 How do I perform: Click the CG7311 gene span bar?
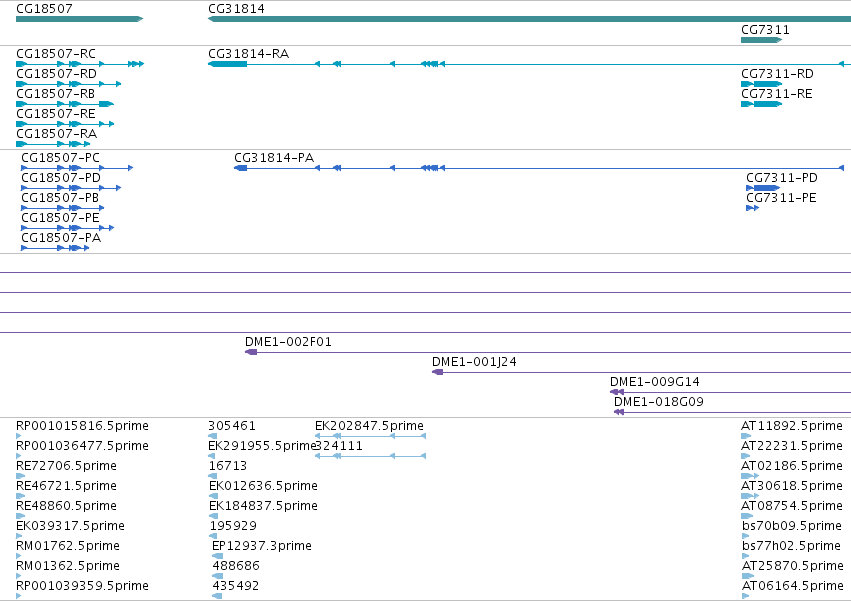coord(761,40)
